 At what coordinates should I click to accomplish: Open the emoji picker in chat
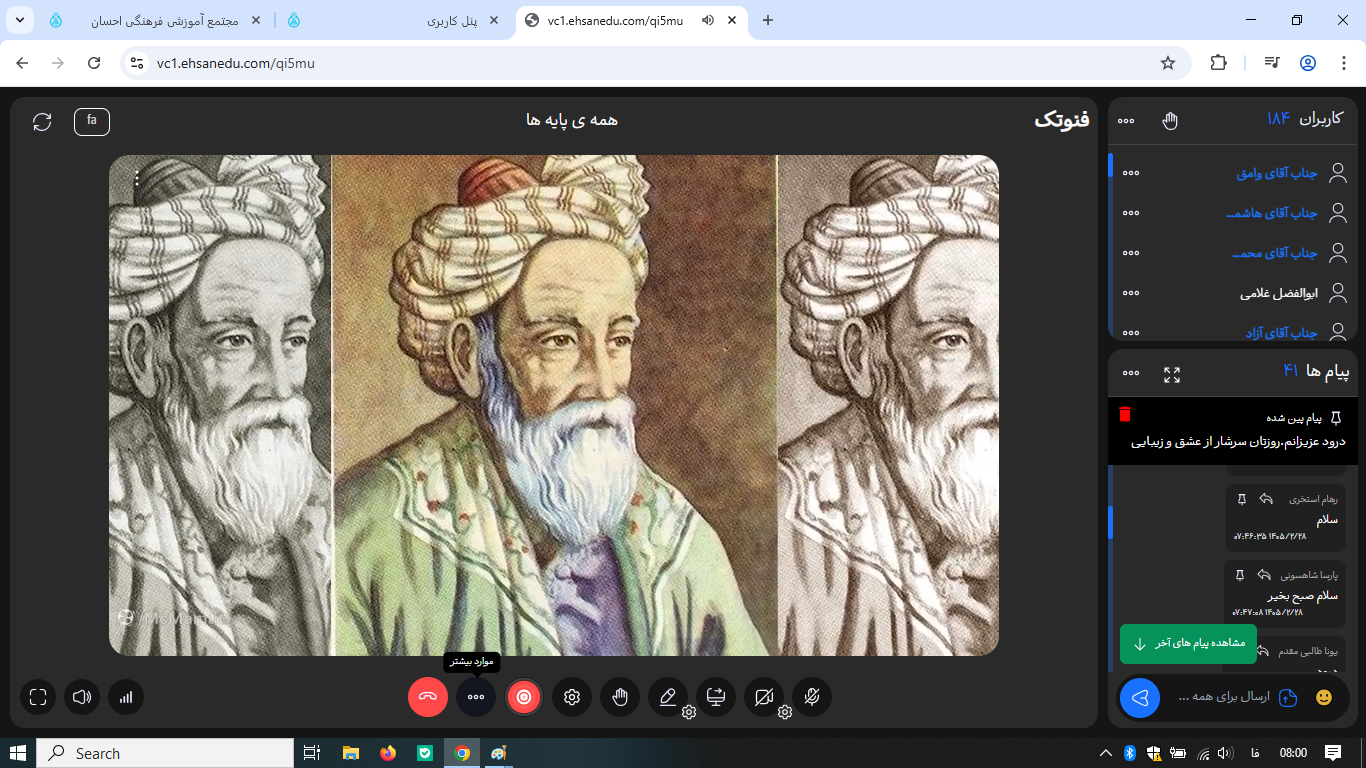click(1324, 698)
